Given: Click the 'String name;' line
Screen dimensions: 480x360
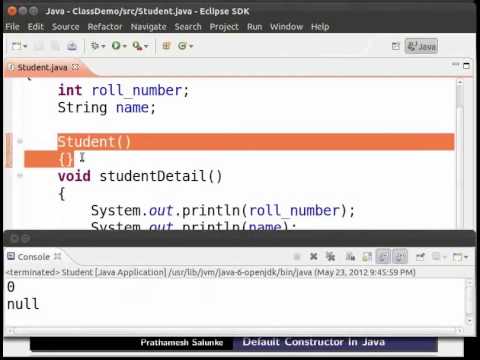Looking at the screenshot, I should [x=107, y=108].
